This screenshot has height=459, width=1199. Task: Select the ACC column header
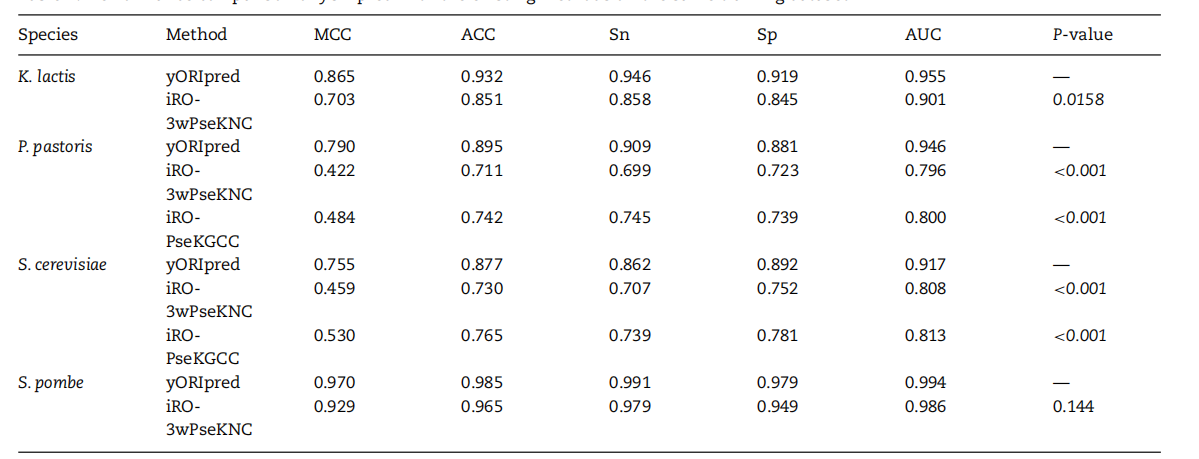478,34
